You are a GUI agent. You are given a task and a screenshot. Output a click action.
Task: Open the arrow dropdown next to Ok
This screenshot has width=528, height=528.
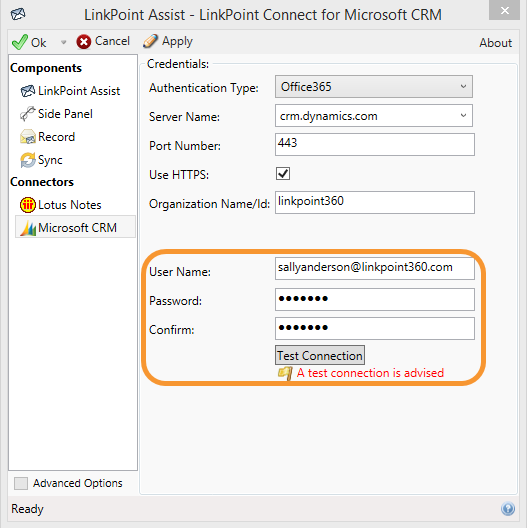(x=63, y=42)
